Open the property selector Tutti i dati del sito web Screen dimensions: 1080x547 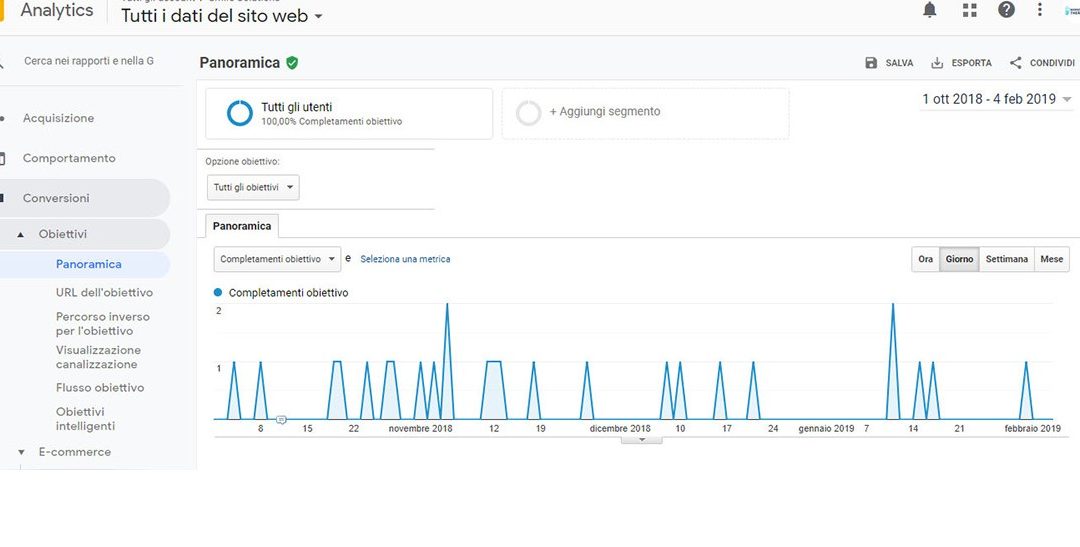click(x=221, y=16)
